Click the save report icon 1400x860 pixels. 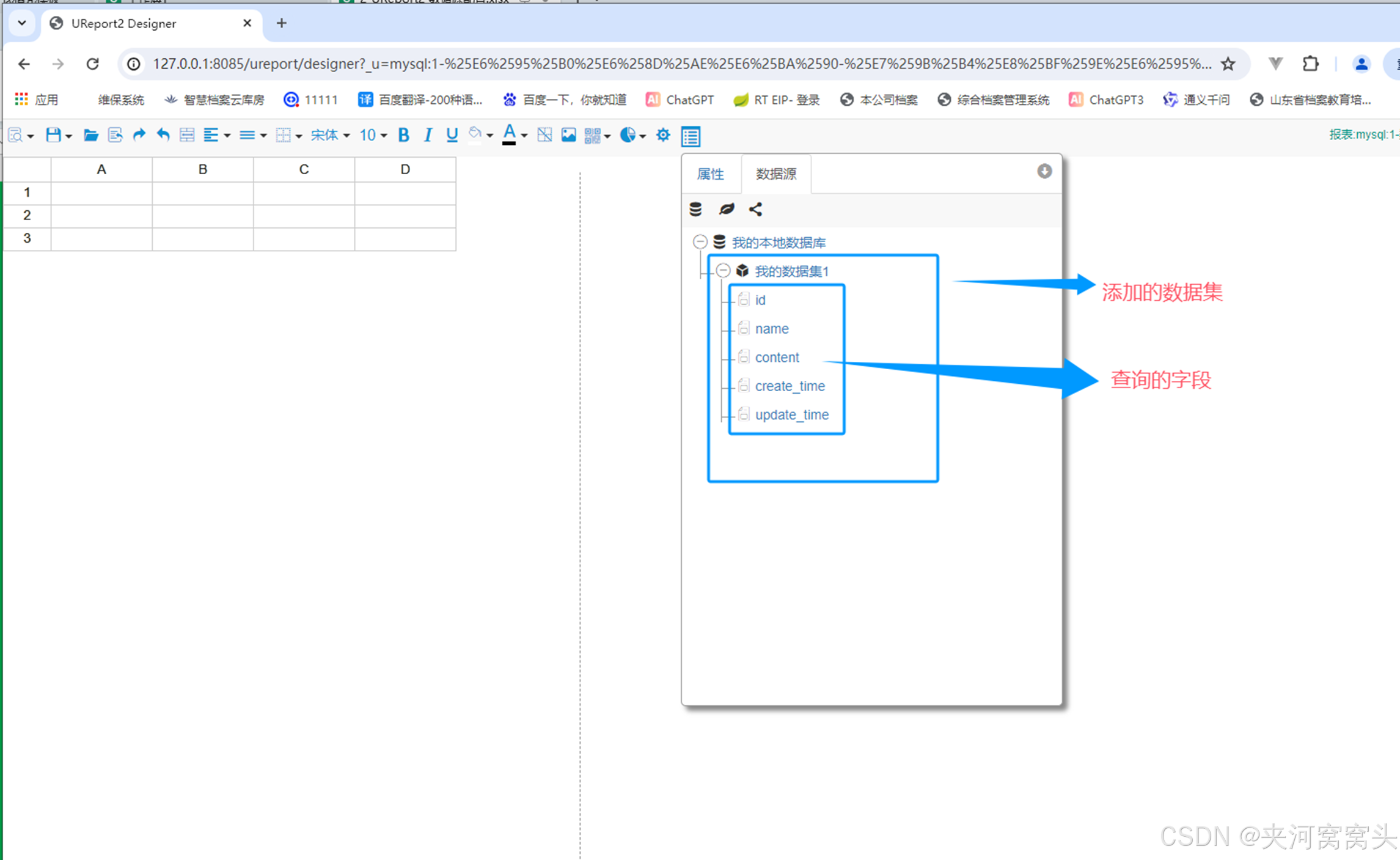point(53,135)
